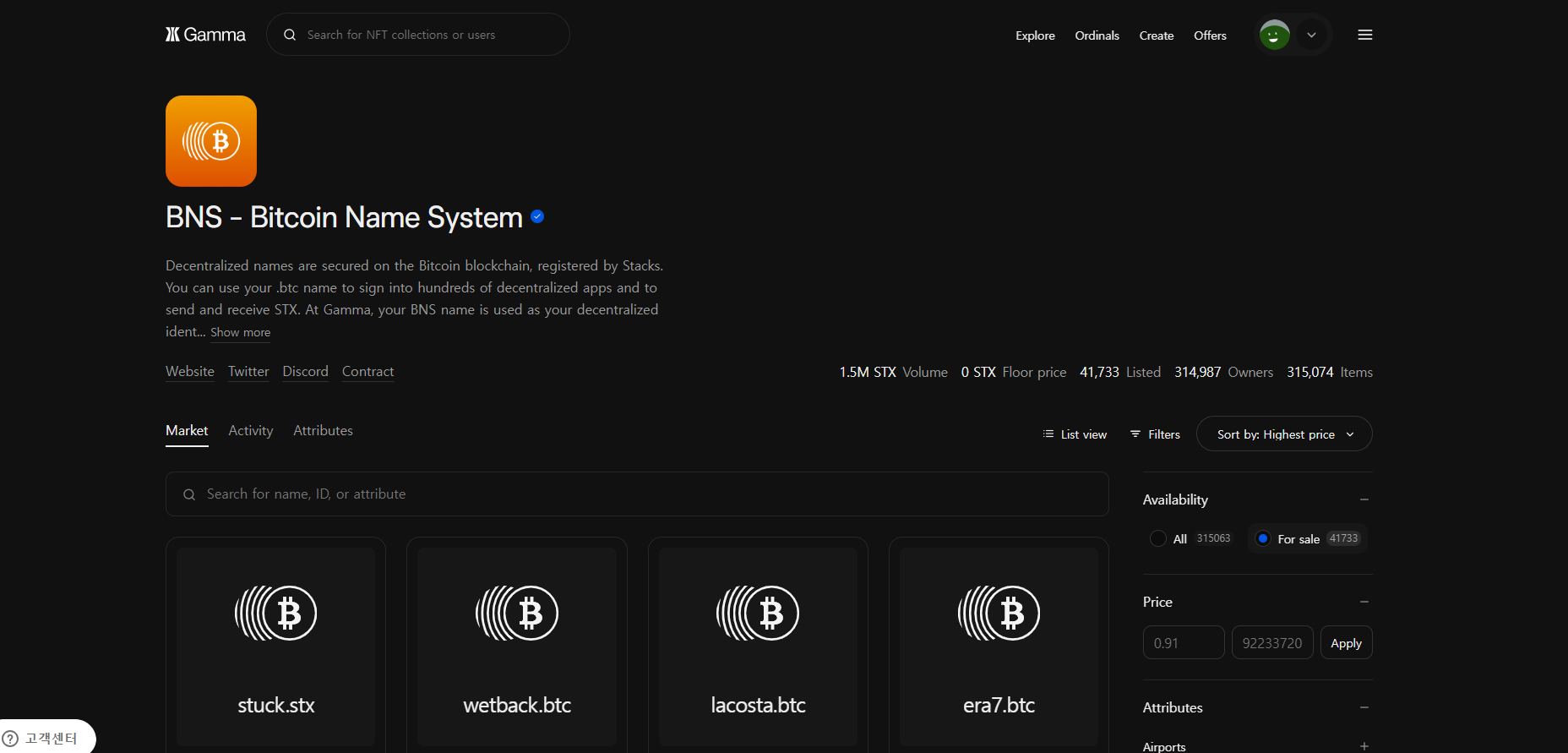Click the stuck.stx name text
1568x753 pixels.
[x=276, y=706]
